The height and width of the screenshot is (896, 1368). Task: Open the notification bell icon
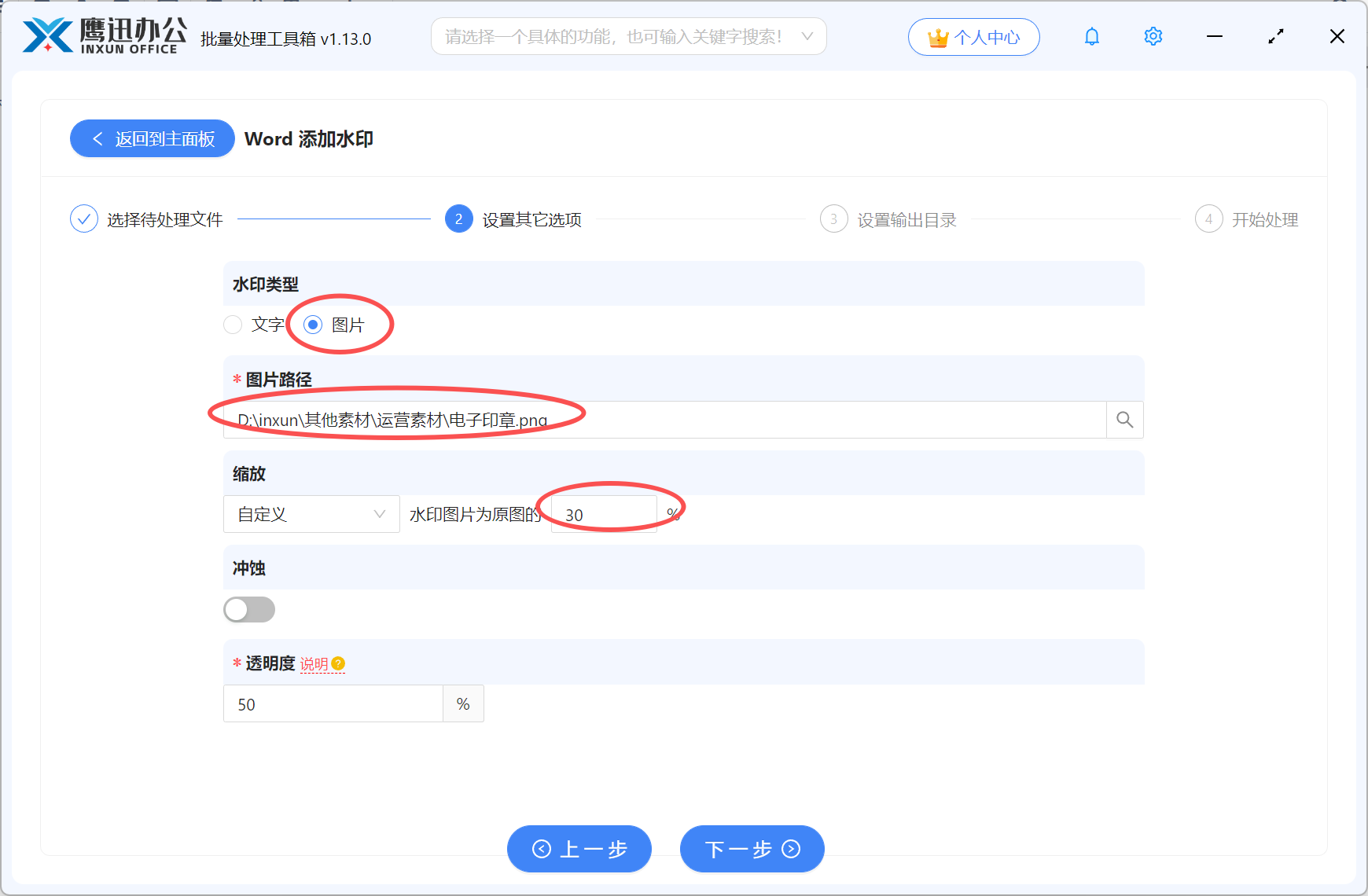point(1091,36)
